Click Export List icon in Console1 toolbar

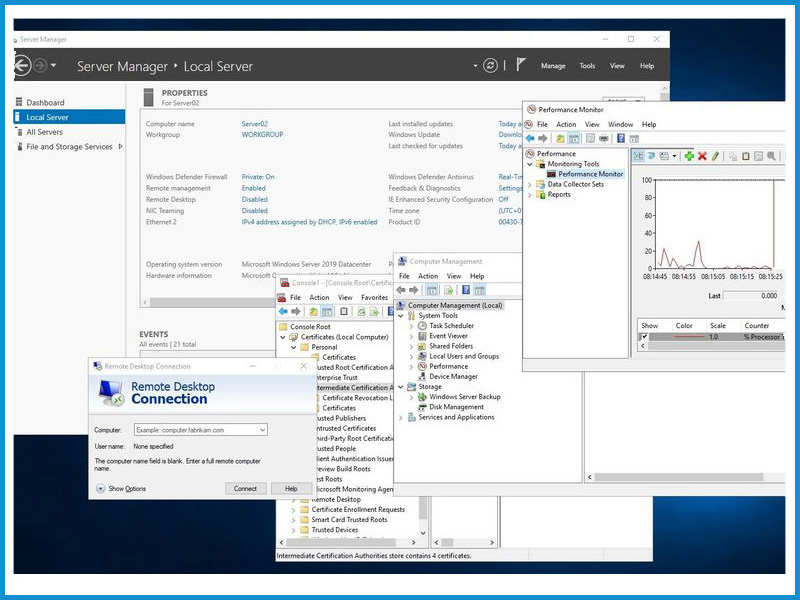click(x=374, y=311)
